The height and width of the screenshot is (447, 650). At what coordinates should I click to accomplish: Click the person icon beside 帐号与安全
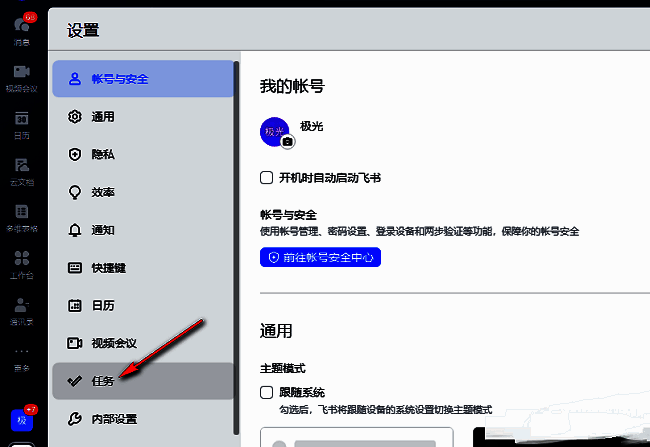tap(75, 78)
